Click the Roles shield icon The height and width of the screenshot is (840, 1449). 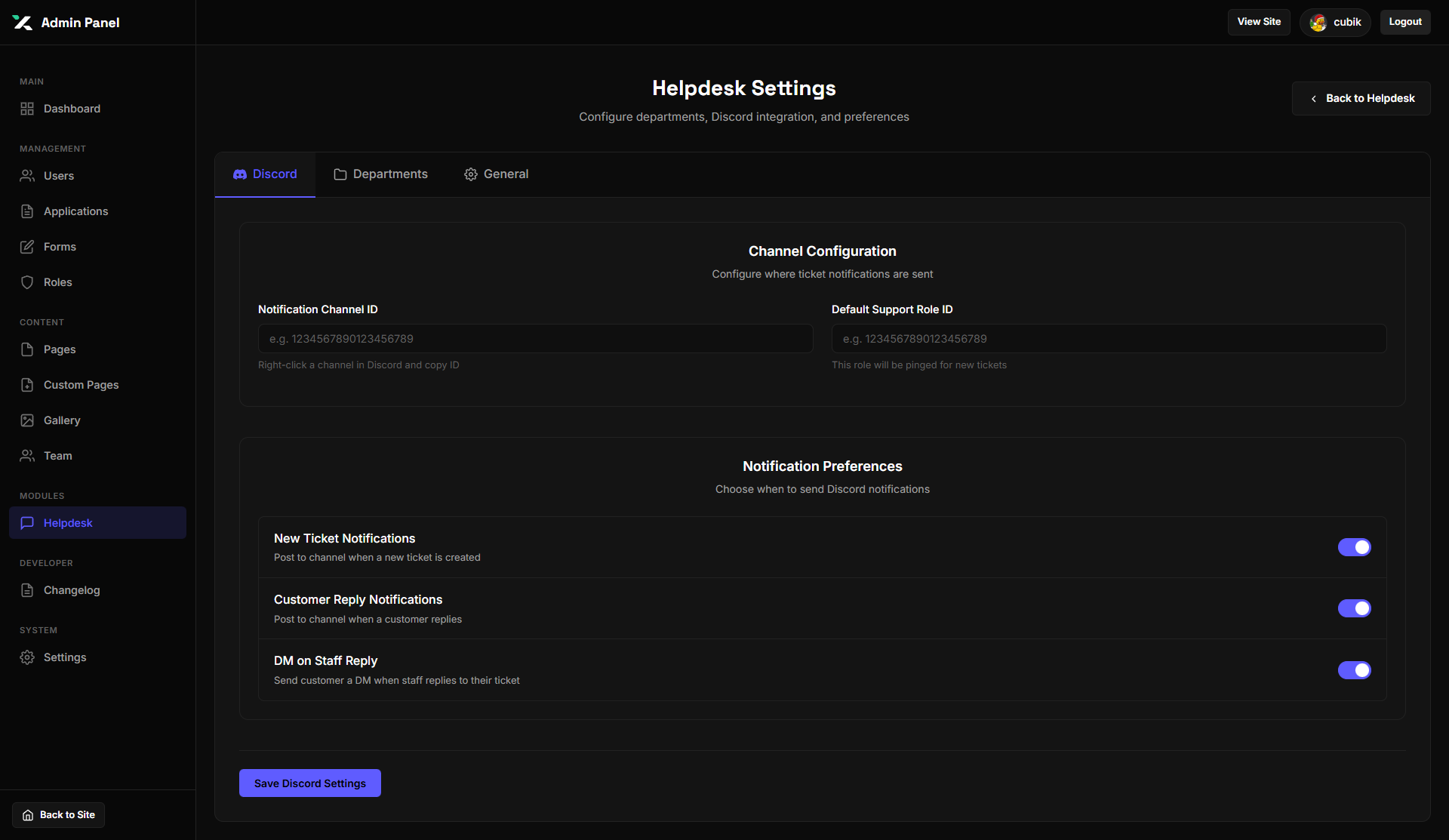click(x=27, y=282)
